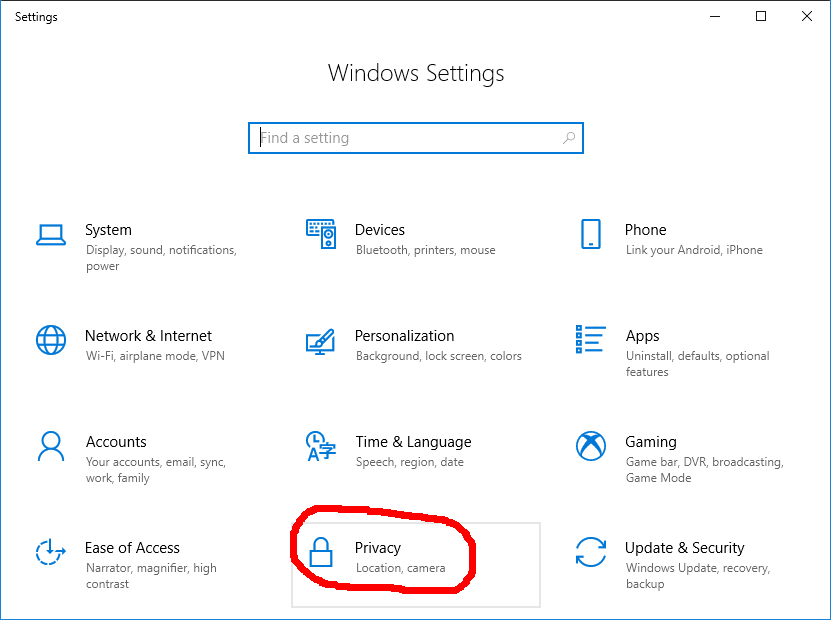Image resolution: width=831 pixels, height=620 pixels.
Task: Click the magnifier search icon
Action: coord(569,138)
